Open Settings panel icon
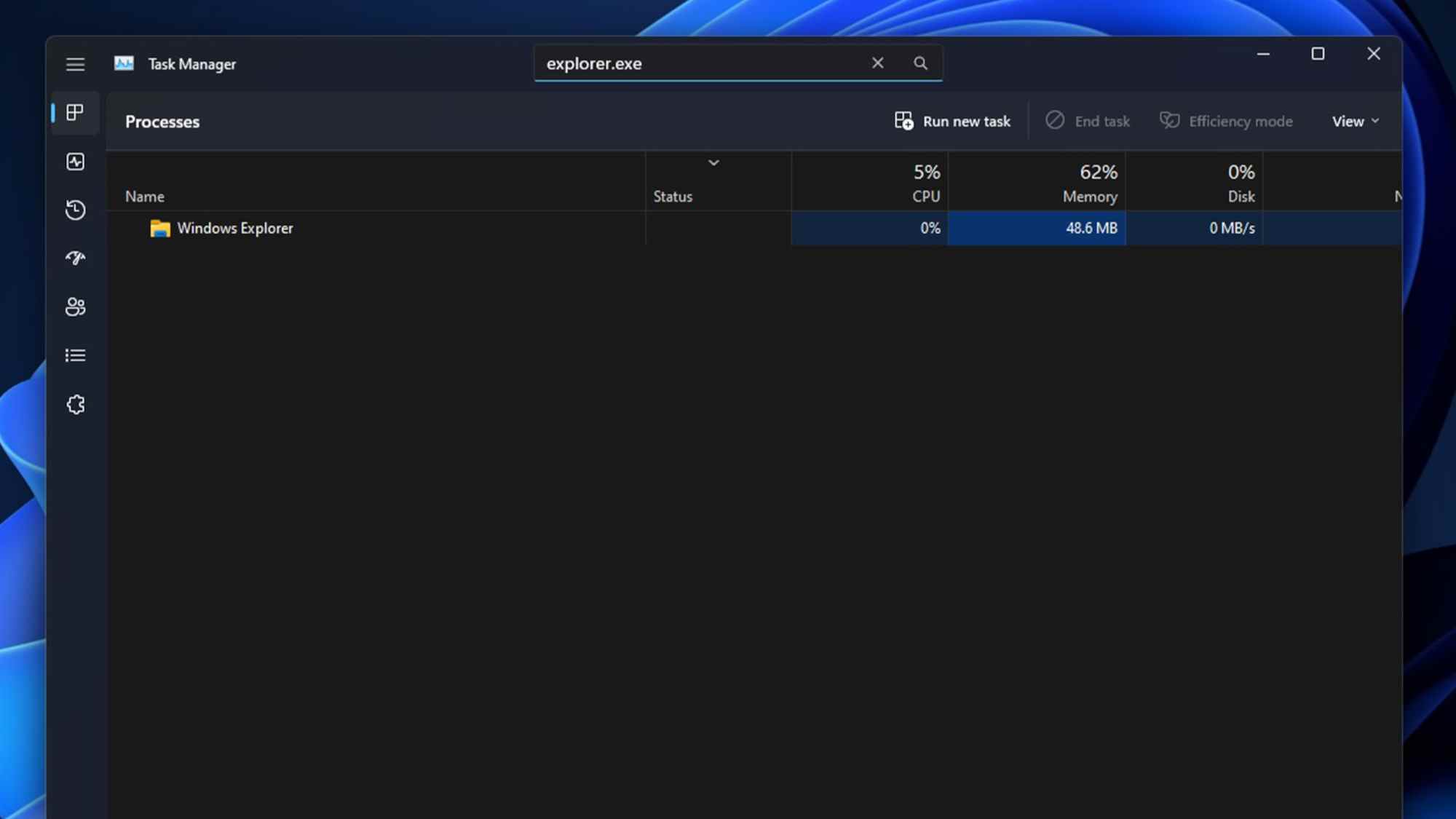The image size is (1456, 819). tap(75, 404)
